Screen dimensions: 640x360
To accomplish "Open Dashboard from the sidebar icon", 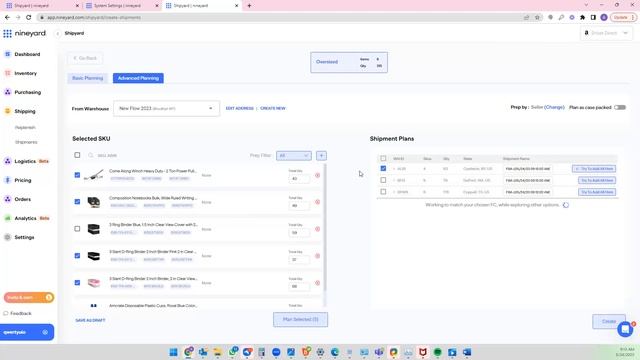I will 7,54.
